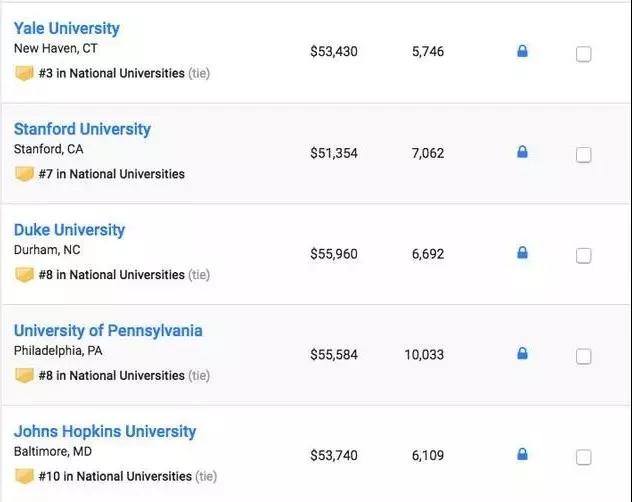Image resolution: width=632 pixels, height=502 pixels.
Task: Go to the Duke University link
Action: 69,230
